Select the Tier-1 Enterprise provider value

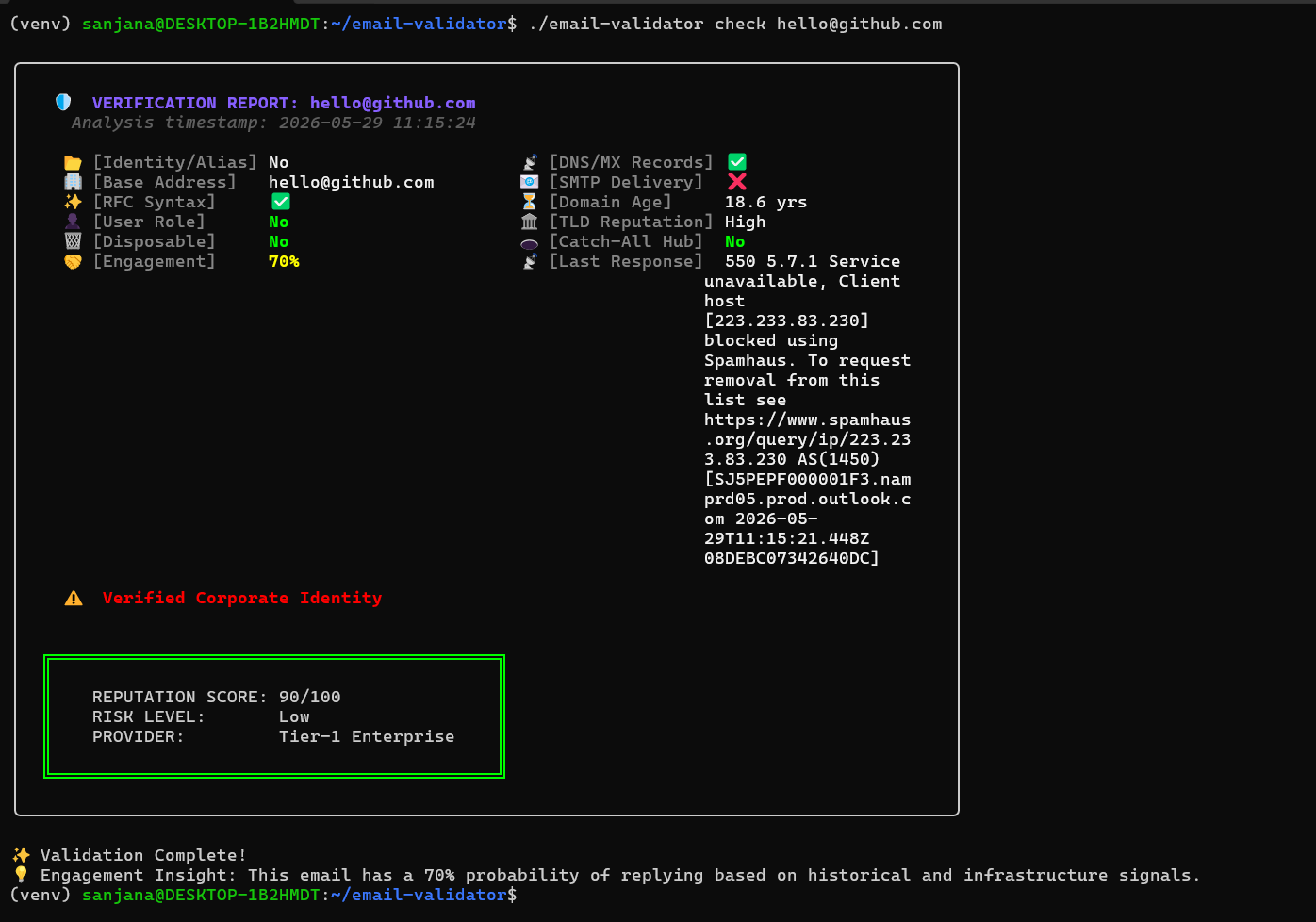coord(367,736)
